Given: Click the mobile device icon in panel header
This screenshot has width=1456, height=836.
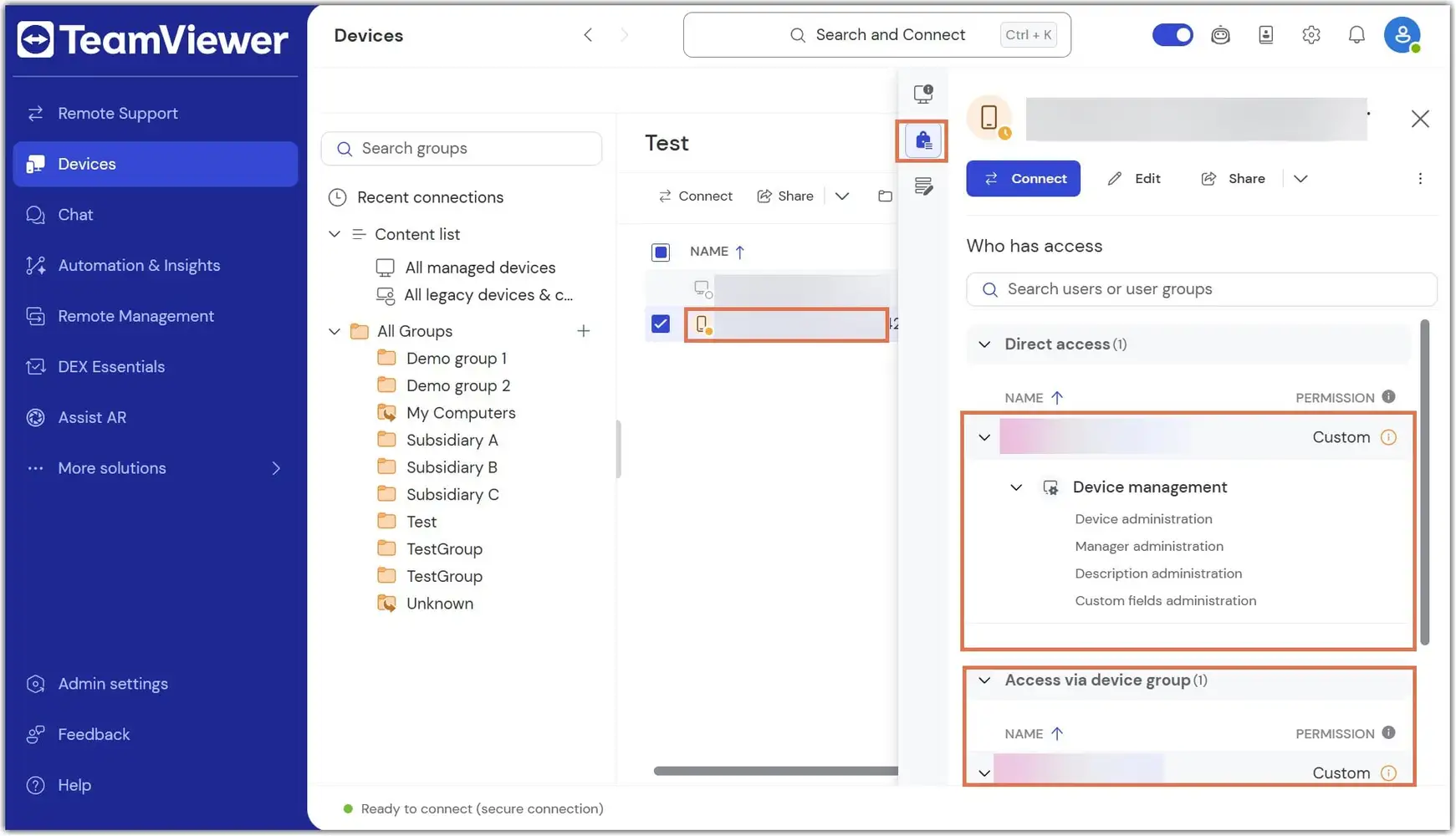Looking at the screenshot, I should click(989, 118).
